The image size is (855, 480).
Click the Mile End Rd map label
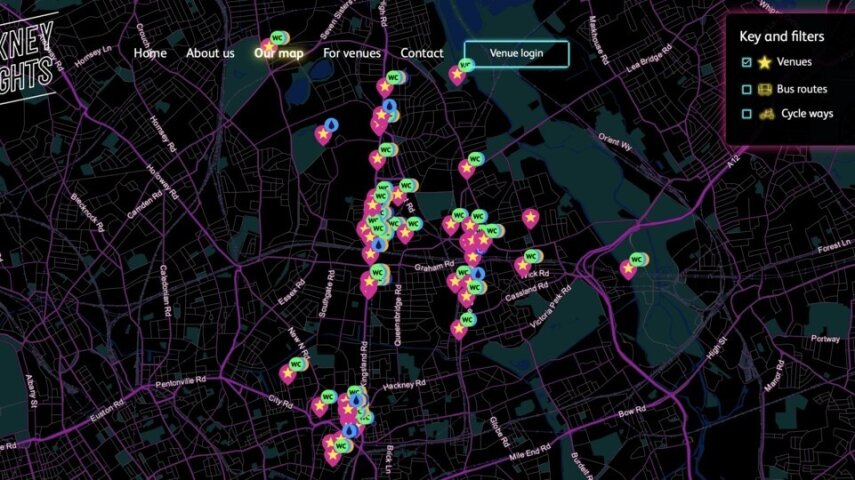pos(529,452)
